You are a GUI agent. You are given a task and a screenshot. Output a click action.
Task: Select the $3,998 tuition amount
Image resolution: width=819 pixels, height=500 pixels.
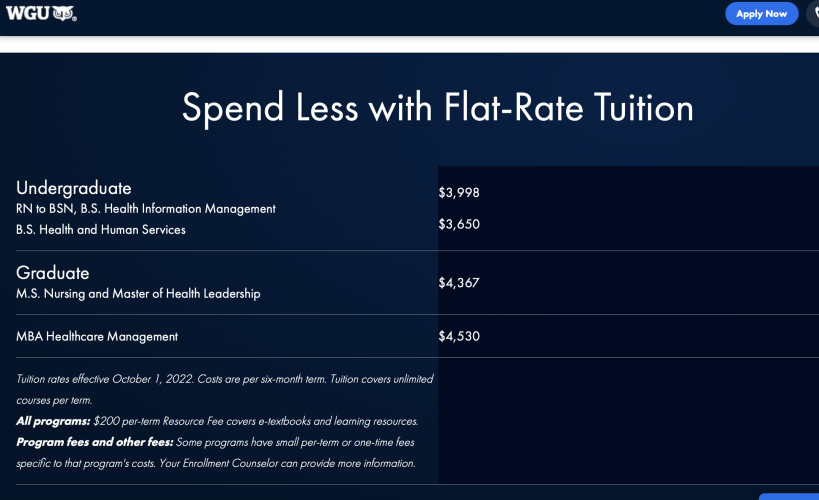tap(459, 193)
